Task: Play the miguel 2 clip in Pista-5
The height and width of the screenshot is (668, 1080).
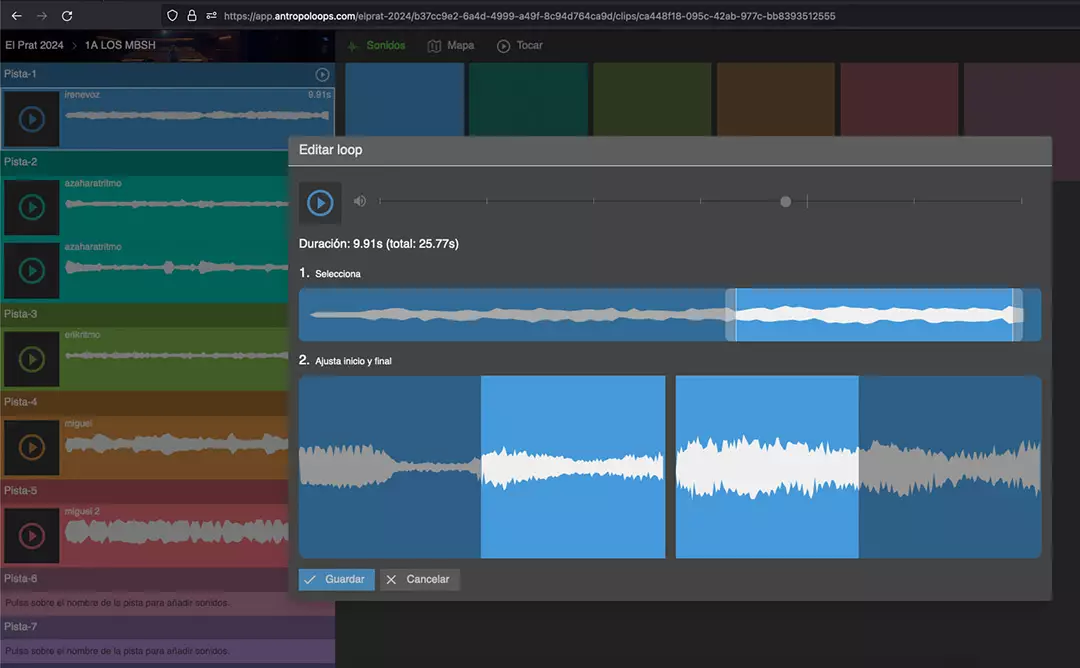Action: pos(31,535)
